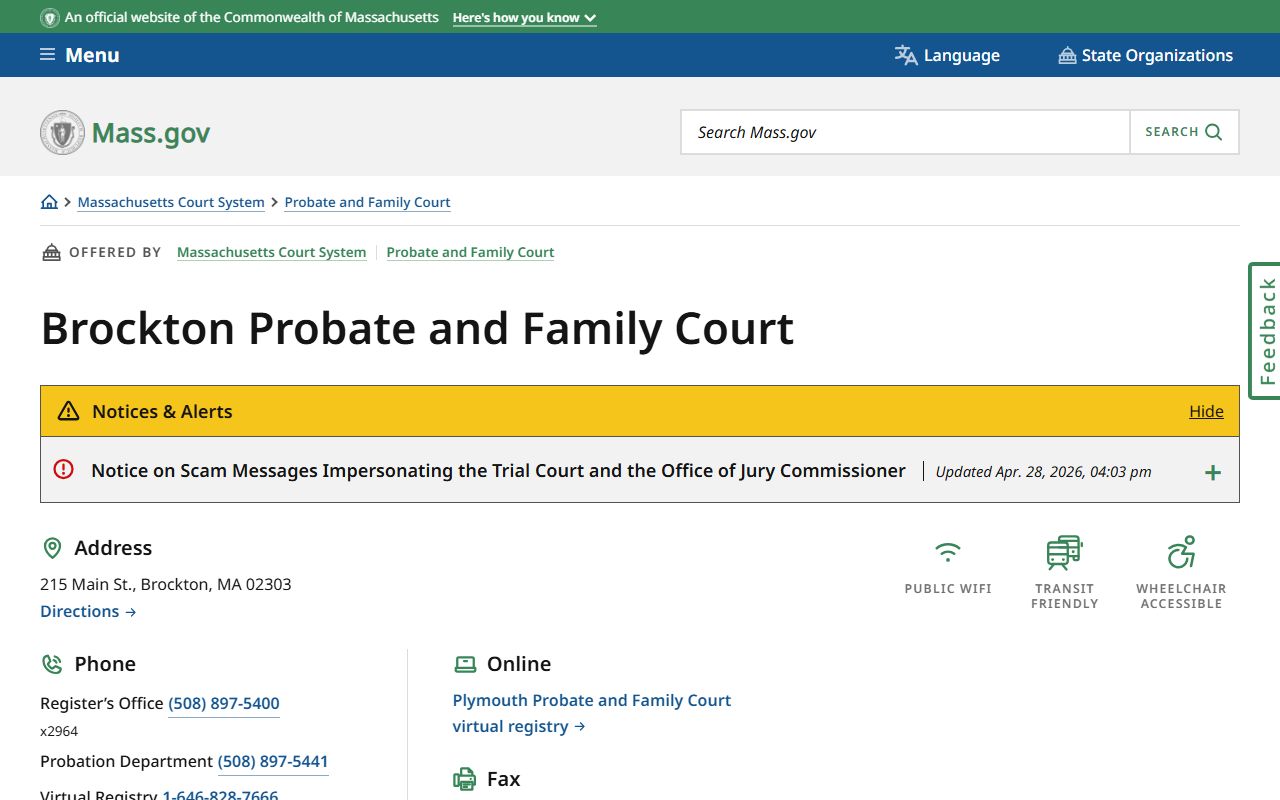The height and width of the screenshot is (800, 1280).
Task: Click the Address location pin icon
Action: (52, 548)
